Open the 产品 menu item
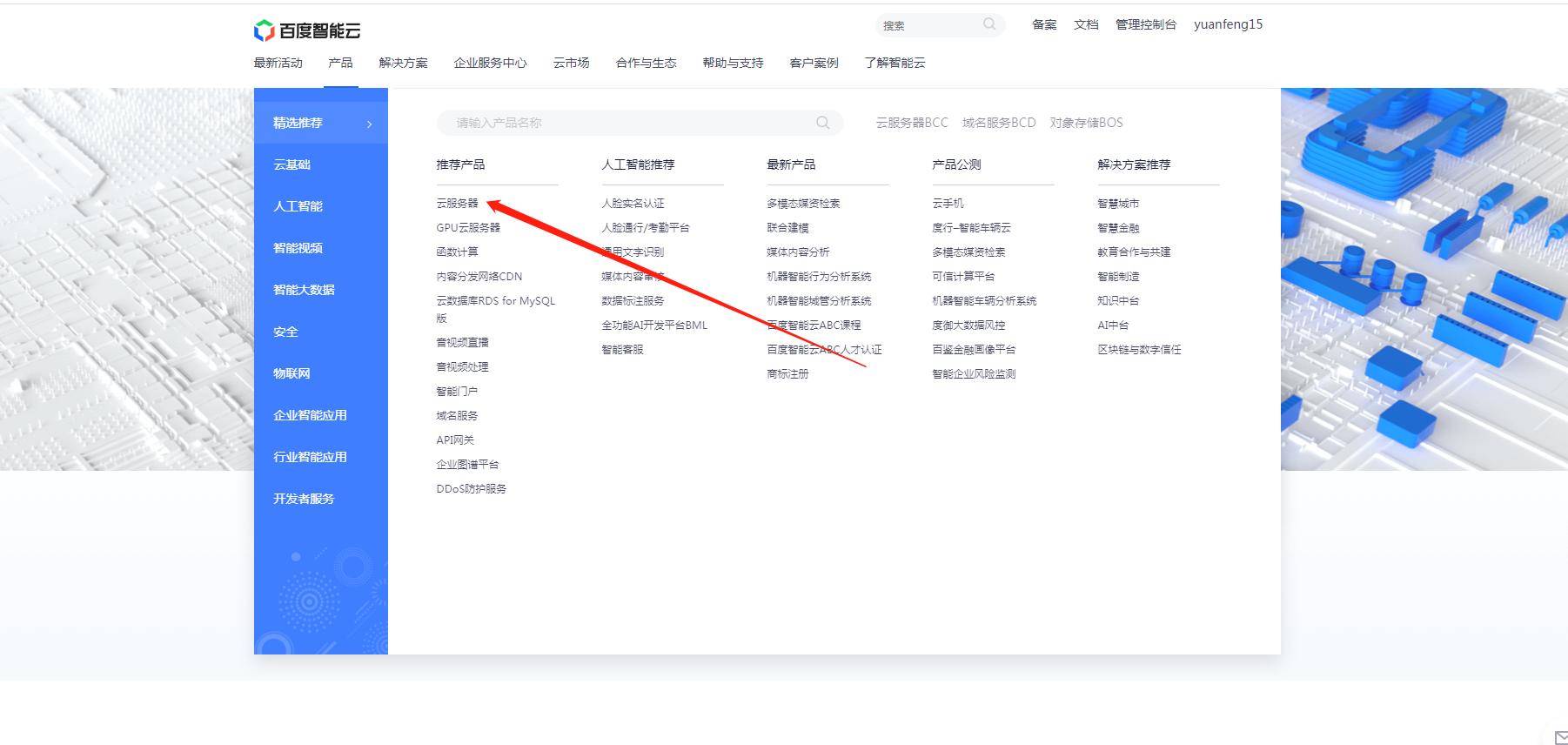Screen dimensions: 1568x745 [x=340, y=63]
